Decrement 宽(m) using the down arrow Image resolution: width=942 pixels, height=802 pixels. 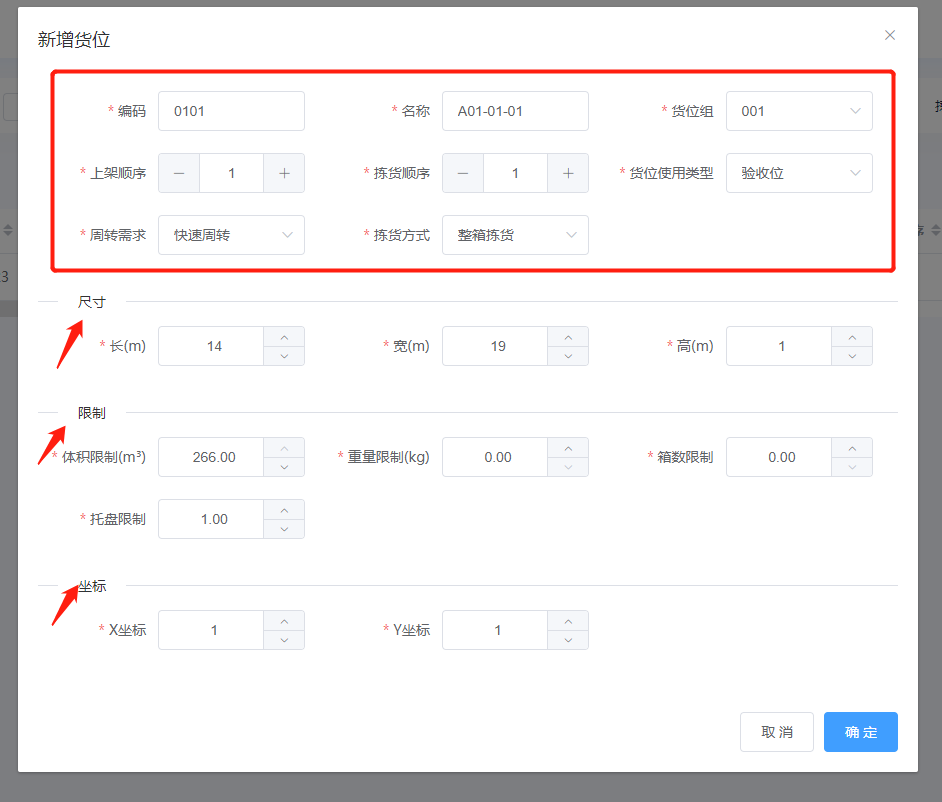tap(568, 356)
